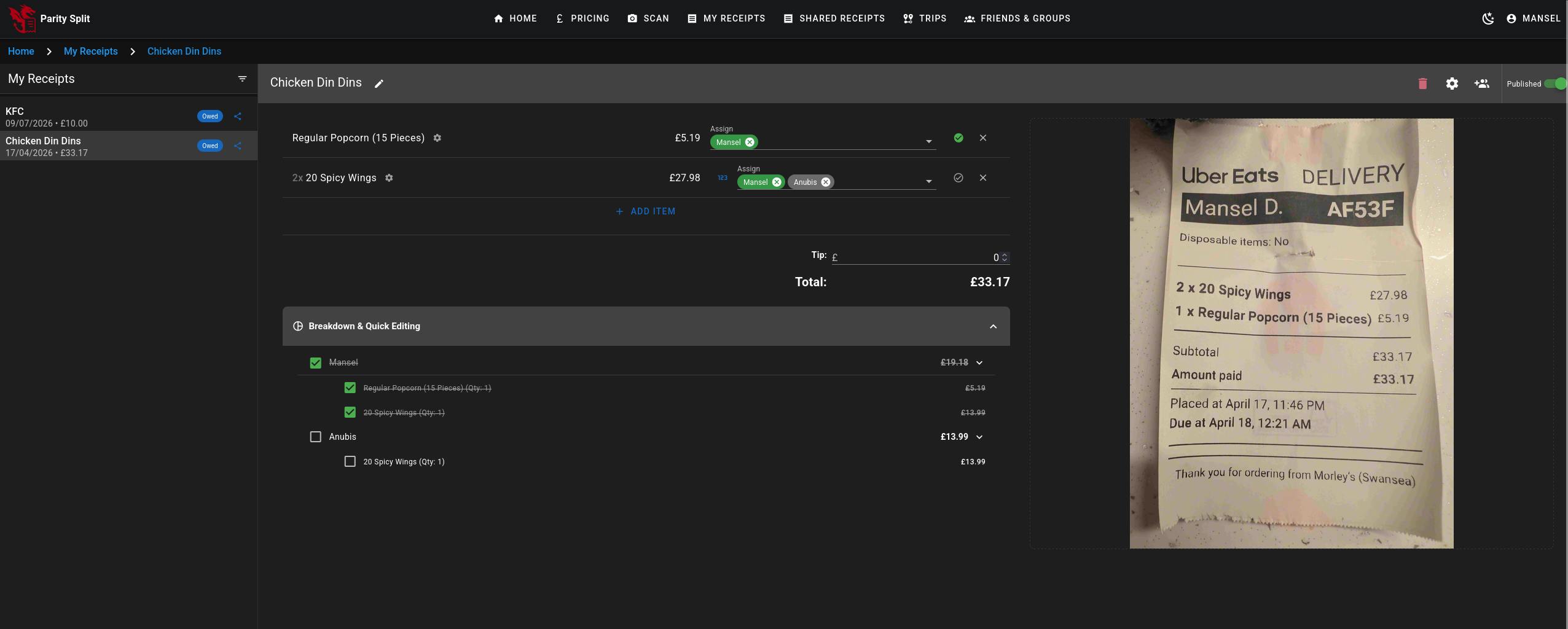1568x629 pixels.
Task: Select the KFC receipt in the list
Action: (128, 116)
